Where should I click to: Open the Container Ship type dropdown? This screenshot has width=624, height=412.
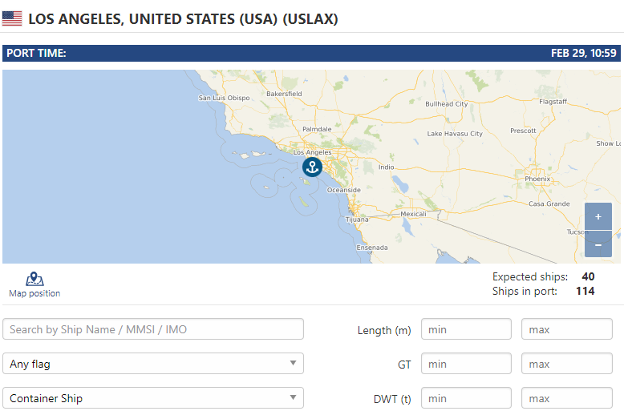click(x=153, y=398)
